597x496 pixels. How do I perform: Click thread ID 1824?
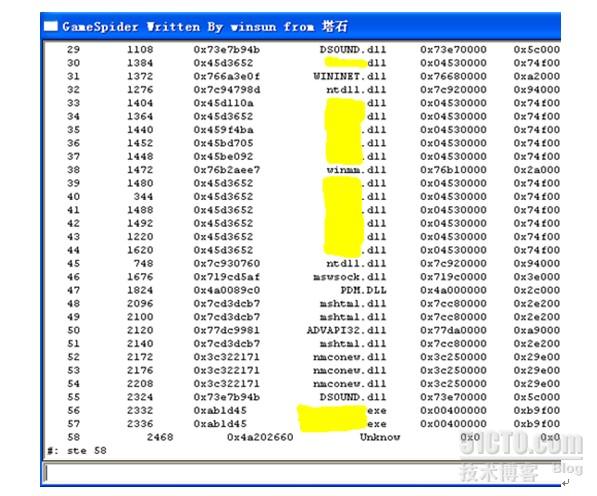(x=140, y=290)
